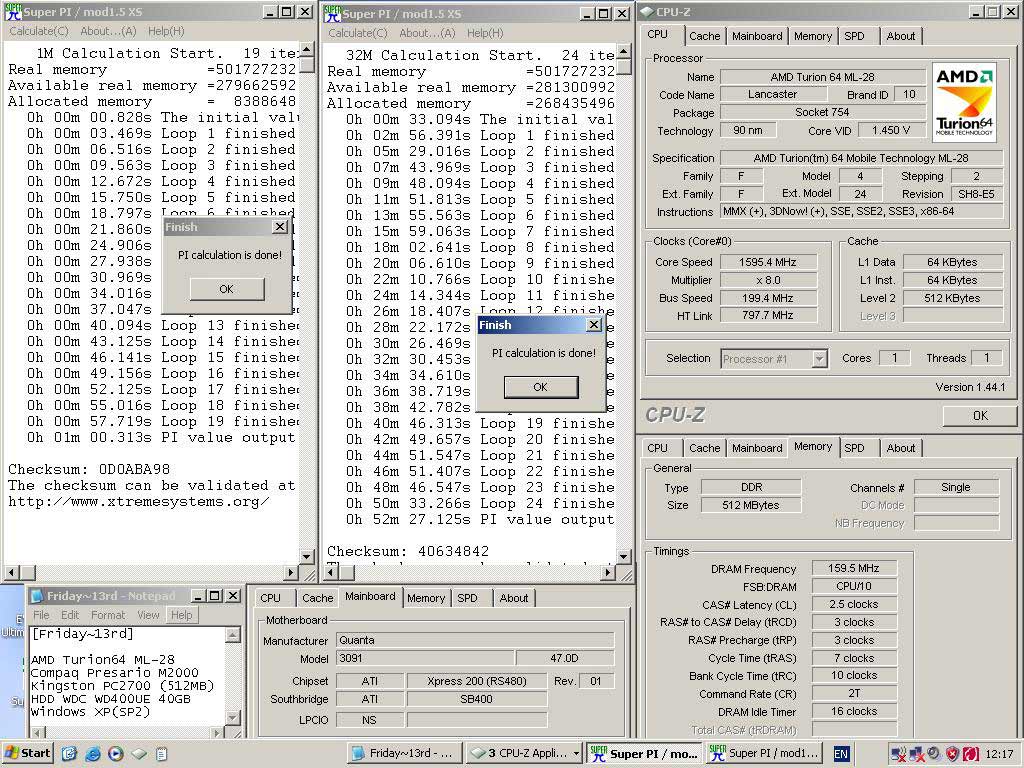Click the Notepad vertical scroll-down arrow
Viewport: 1024px width, 768px height.
point(232,718)
